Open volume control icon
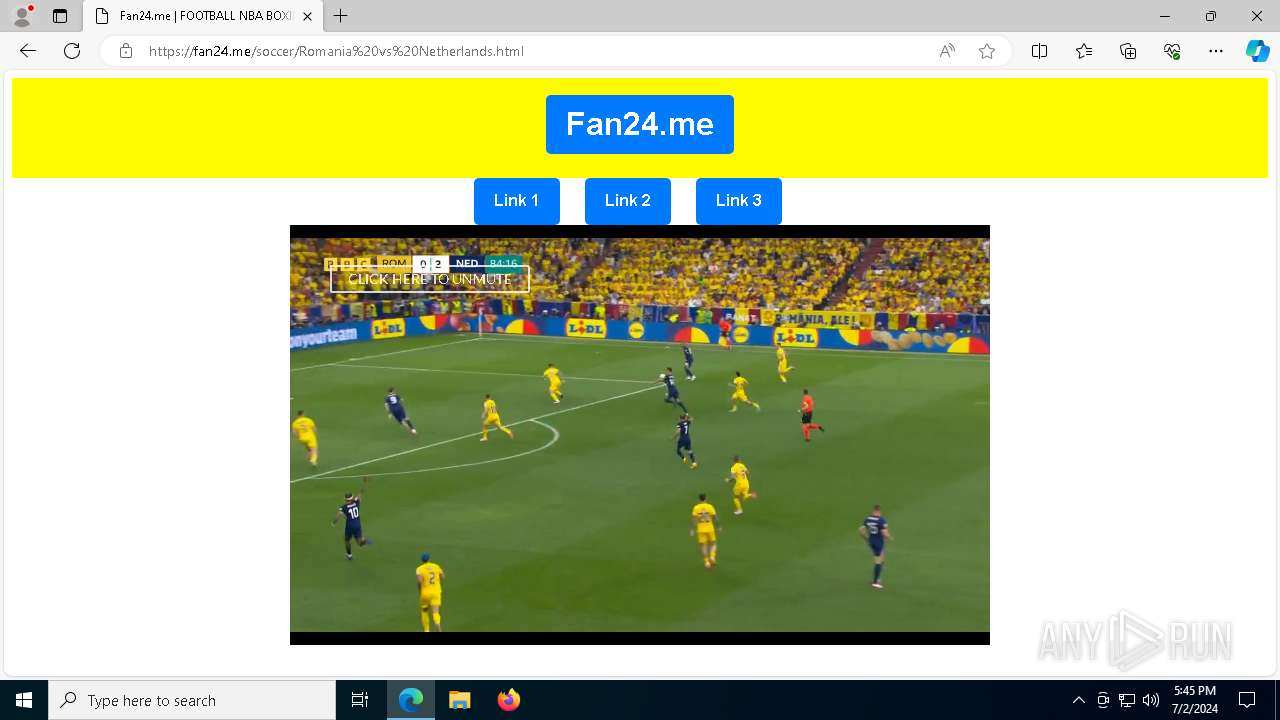 click(1151, 700)
